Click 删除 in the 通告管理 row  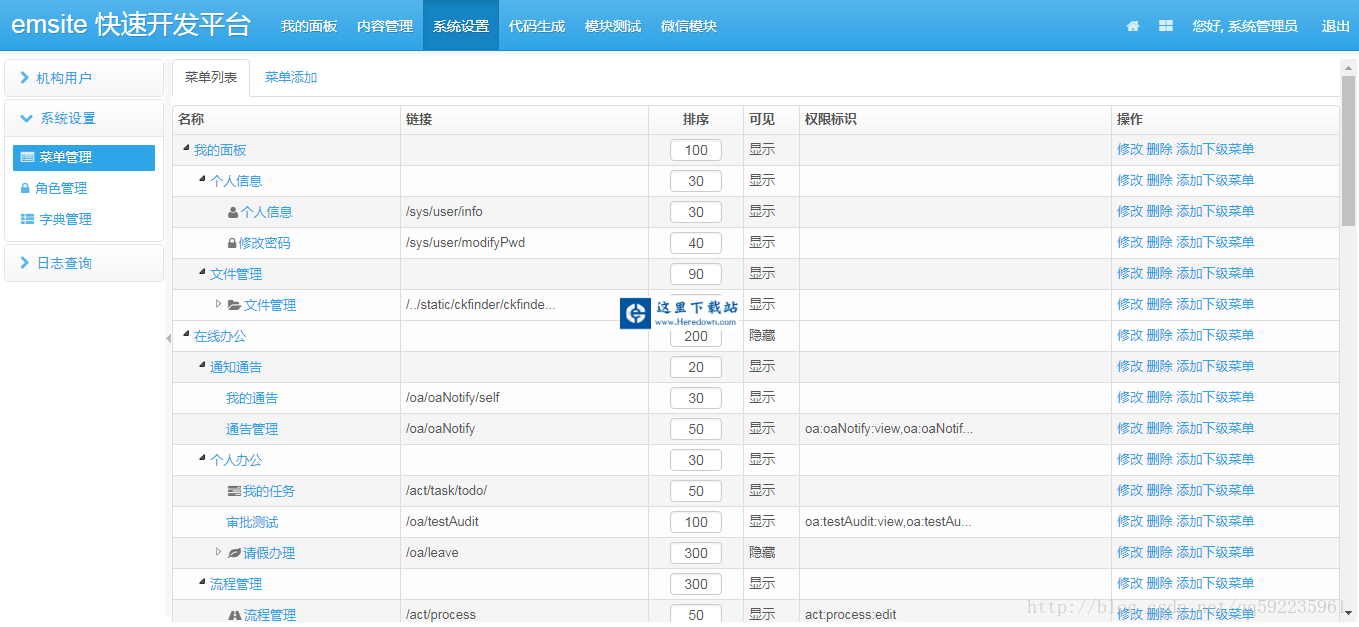point(1159,428)
